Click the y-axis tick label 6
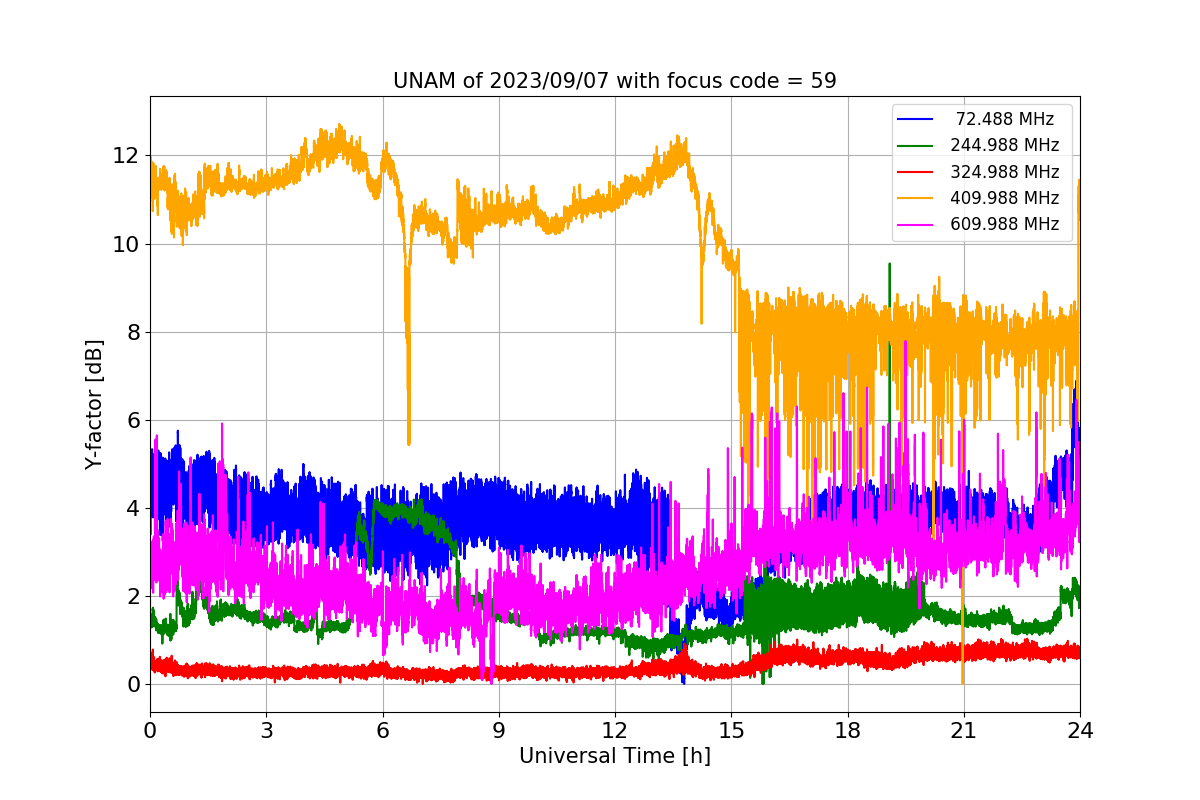1200x800 pixels. coord(131,421)
